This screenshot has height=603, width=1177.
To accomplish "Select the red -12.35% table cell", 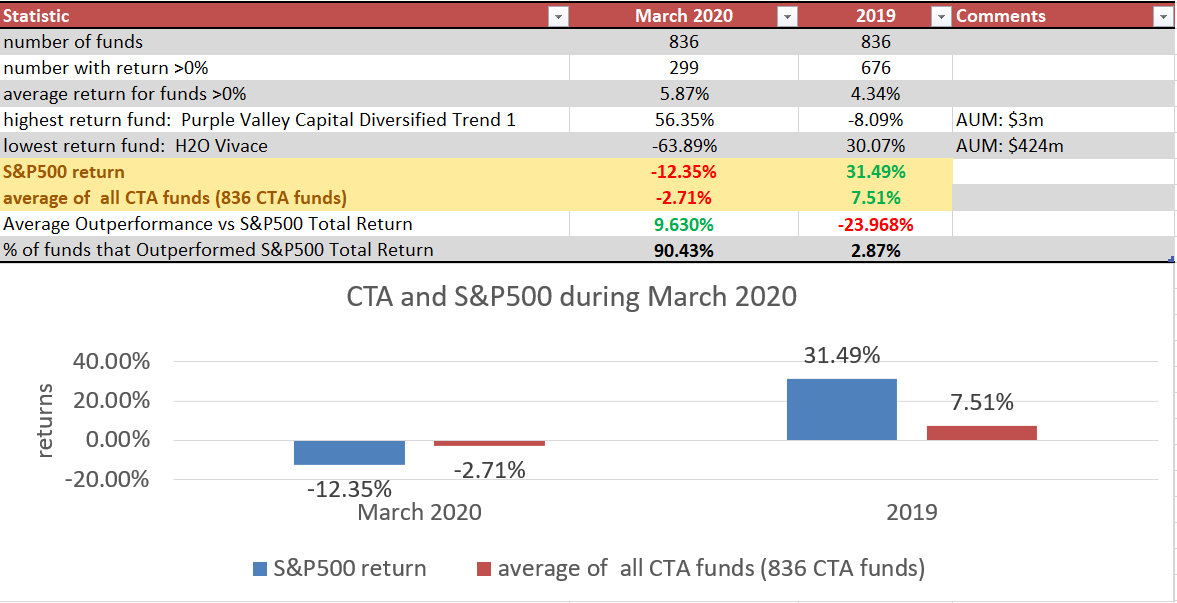I will (684, 172).
